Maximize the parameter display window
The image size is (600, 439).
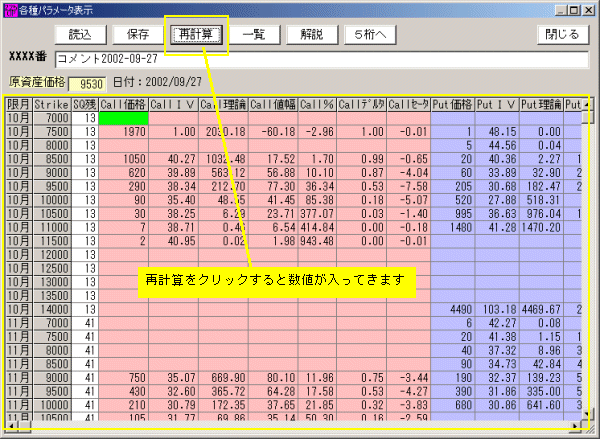(574, 10)
